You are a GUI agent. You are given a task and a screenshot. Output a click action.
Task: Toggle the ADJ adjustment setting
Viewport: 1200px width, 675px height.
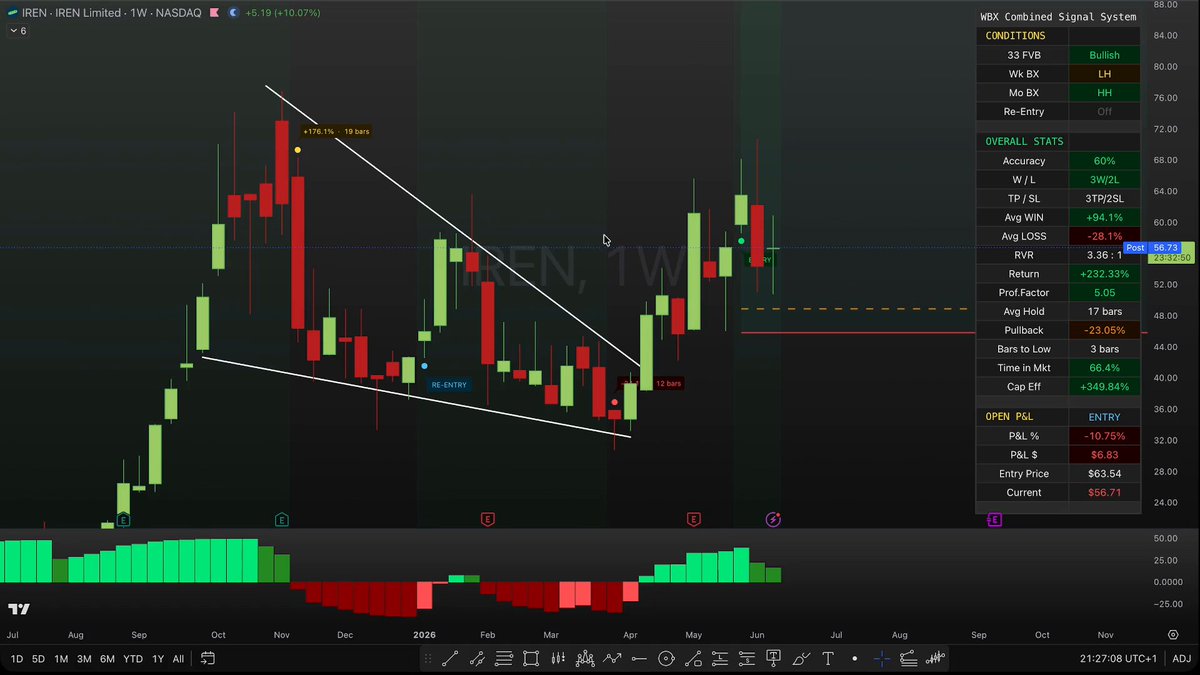point(1181,658)
